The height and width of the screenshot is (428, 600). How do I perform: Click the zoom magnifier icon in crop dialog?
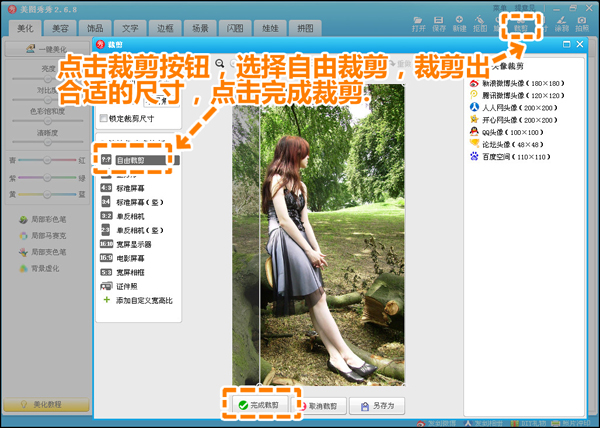(x=220, y=63)
